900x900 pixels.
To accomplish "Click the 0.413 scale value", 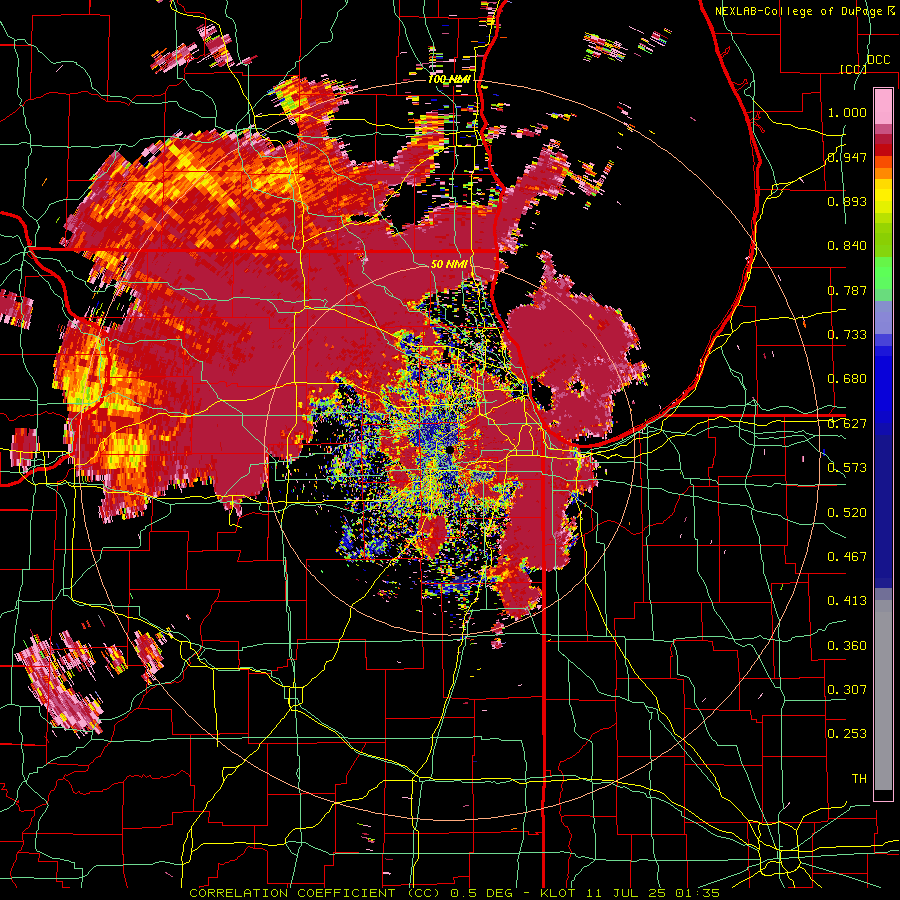I will click(847, 601).
